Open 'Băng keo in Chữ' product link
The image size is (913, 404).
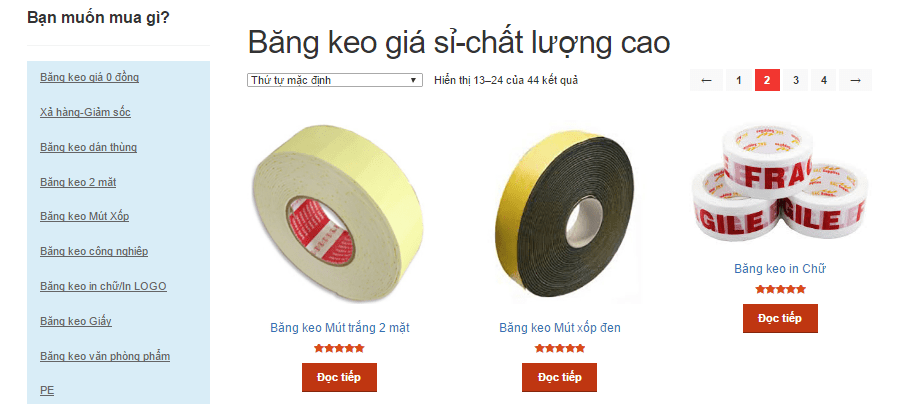[780, 269]
